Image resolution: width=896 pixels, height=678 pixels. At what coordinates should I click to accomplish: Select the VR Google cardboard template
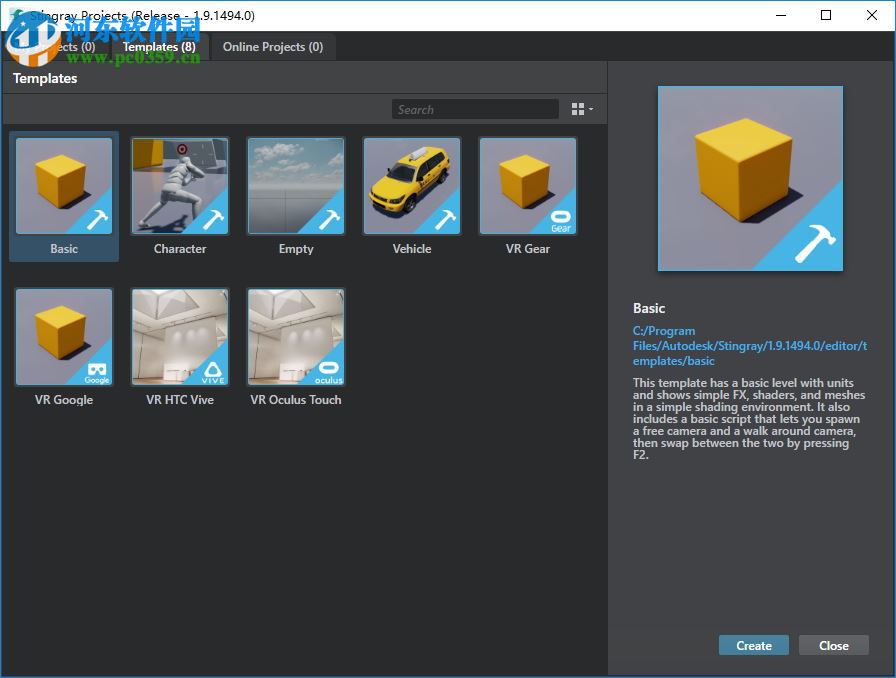pos(63,337)
